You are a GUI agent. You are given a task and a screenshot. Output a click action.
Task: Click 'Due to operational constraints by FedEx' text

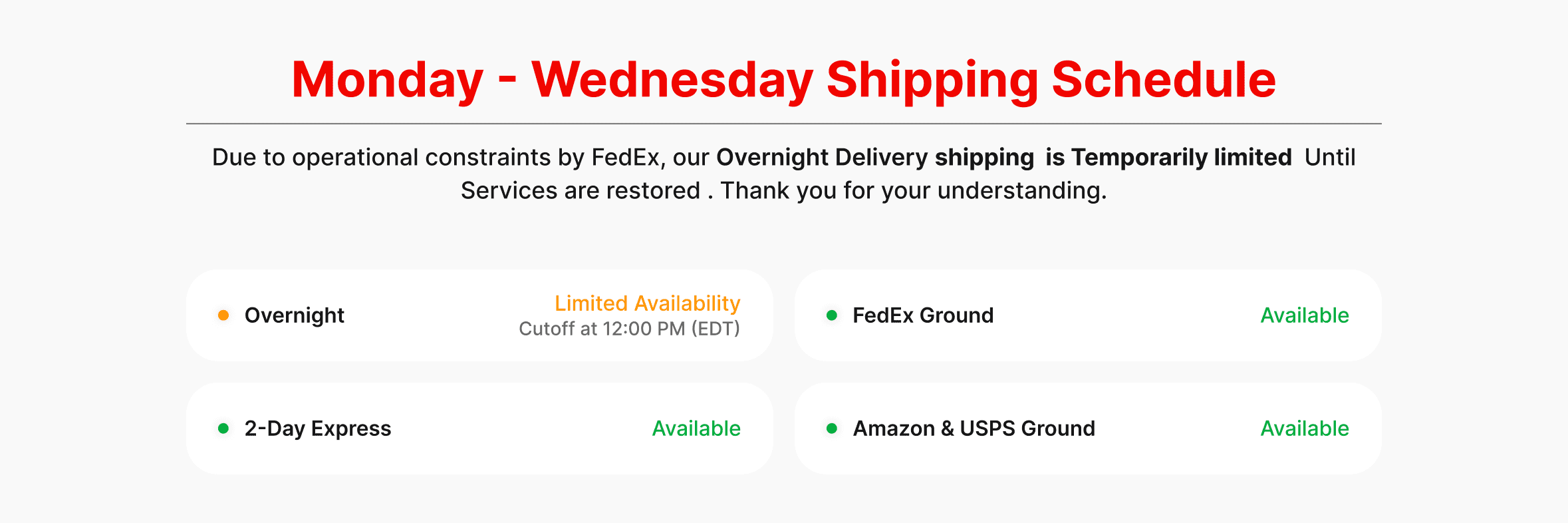click(x=436, y=158)
